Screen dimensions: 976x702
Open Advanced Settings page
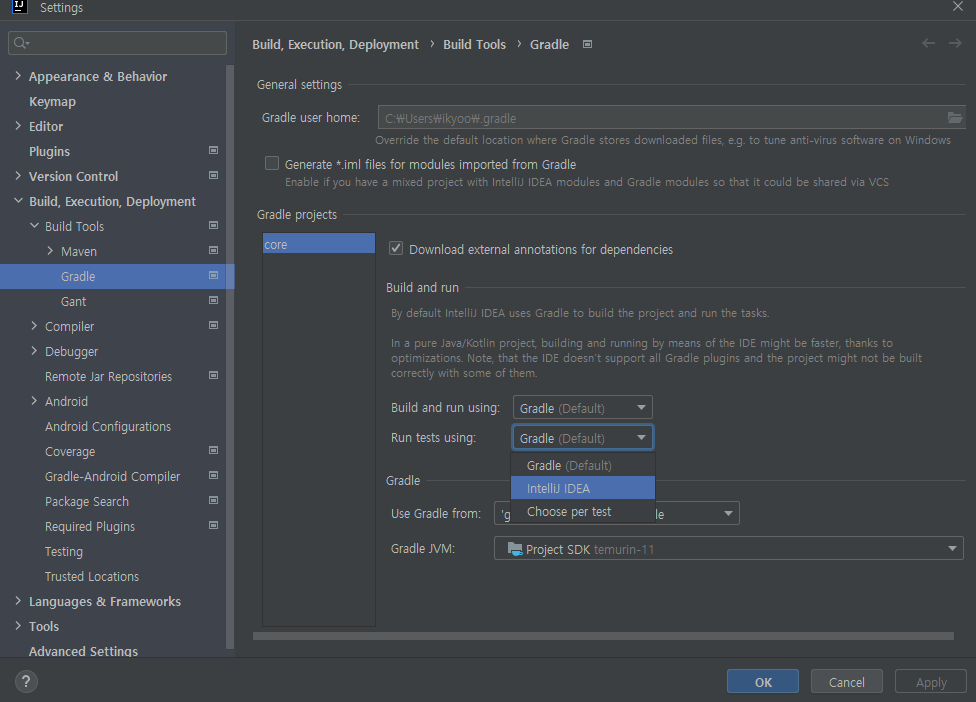pyautogui.click(x=83, y=651)
